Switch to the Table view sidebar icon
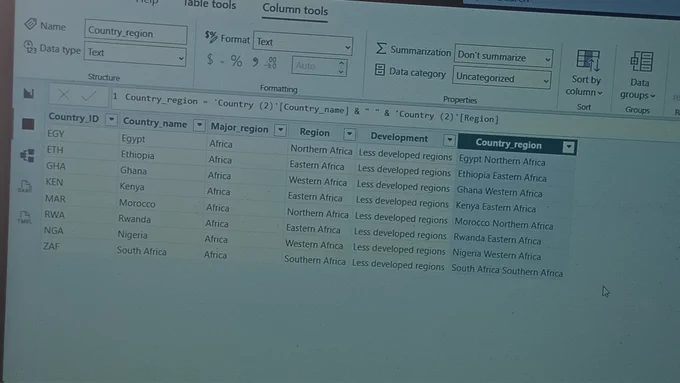 pos(28,124)
